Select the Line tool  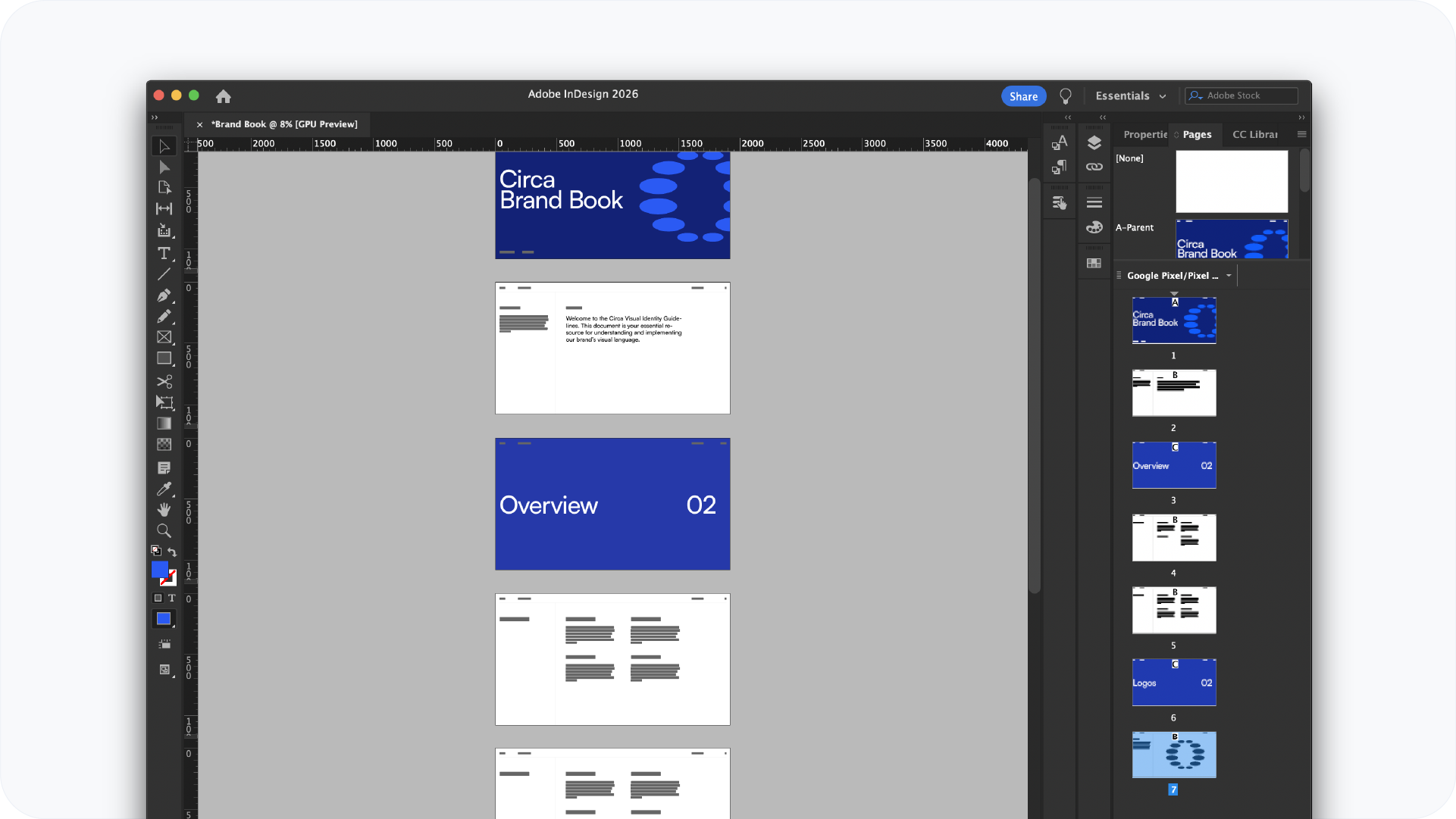(164, 274)
